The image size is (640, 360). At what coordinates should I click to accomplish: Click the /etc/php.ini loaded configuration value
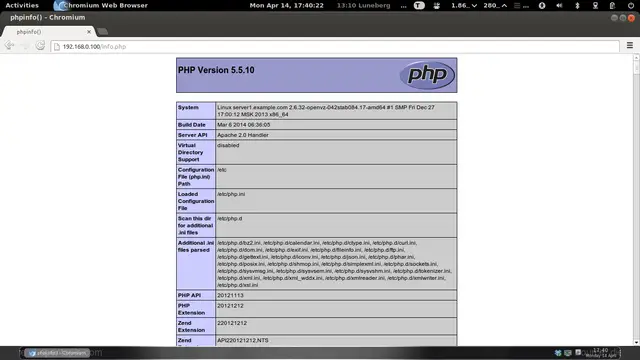tap(231, 194)
